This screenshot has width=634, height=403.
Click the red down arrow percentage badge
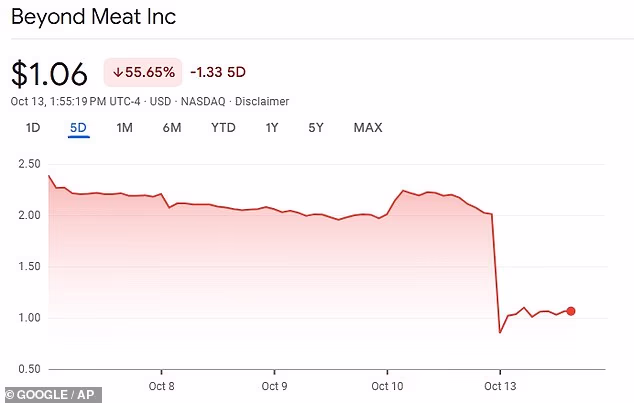click(x=142, y=72)
